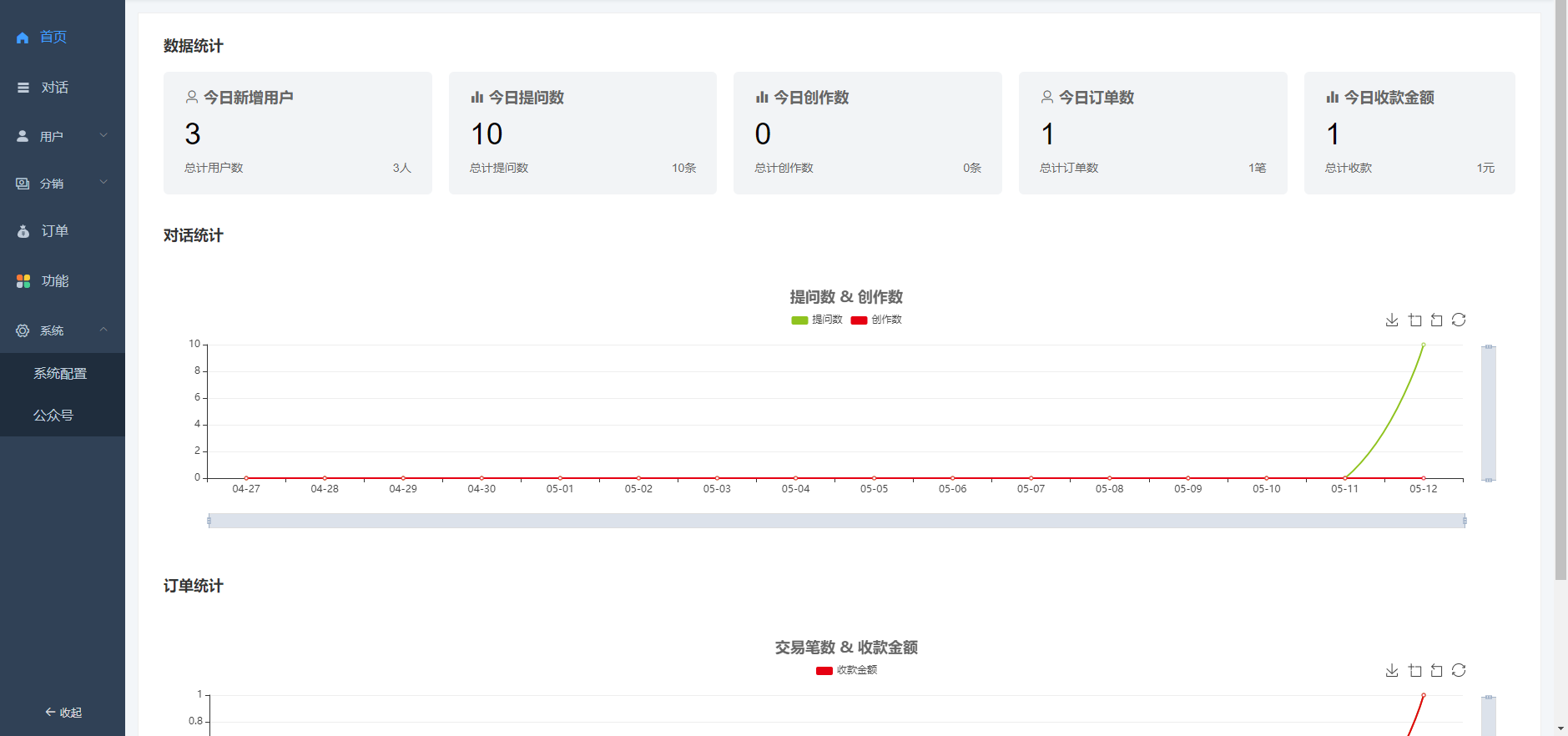Click the 1元 total income value
The image size is (1568, 736).
pos(1485,168)
